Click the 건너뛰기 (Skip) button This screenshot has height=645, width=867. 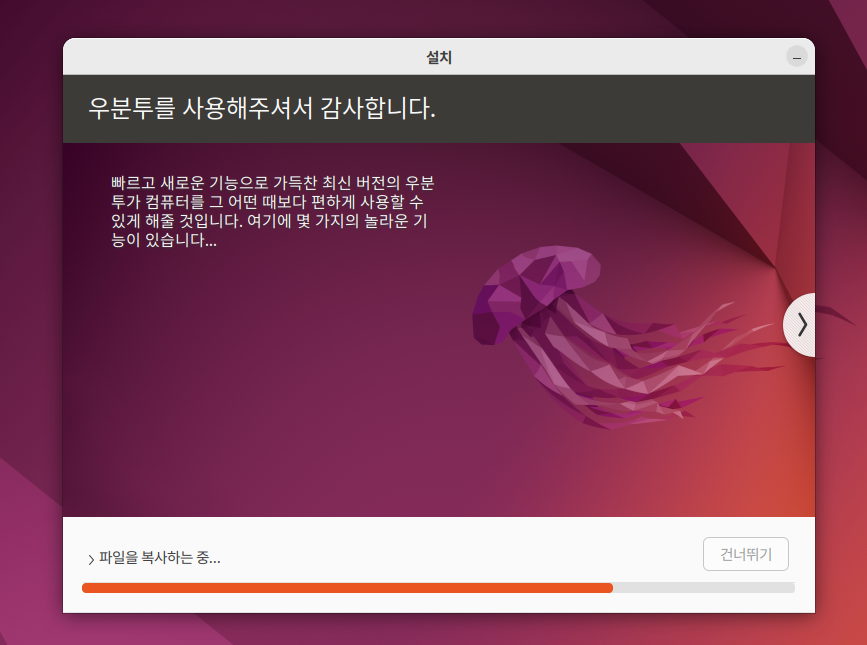(x=745, y=554)
